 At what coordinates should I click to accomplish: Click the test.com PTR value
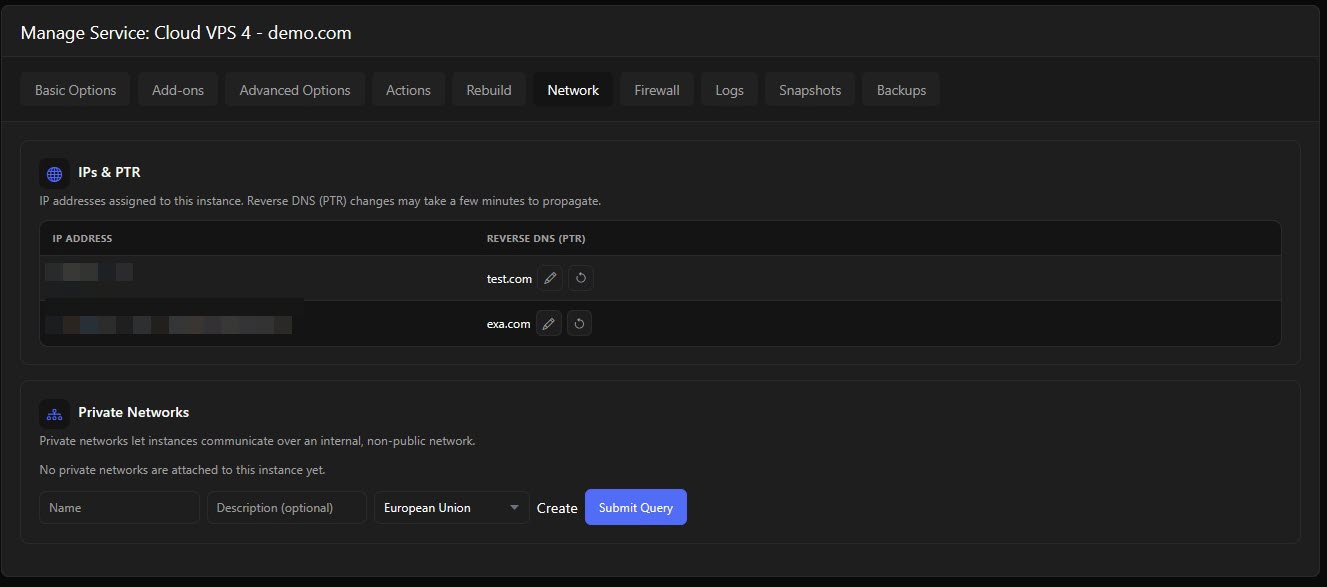pos(509,279)
